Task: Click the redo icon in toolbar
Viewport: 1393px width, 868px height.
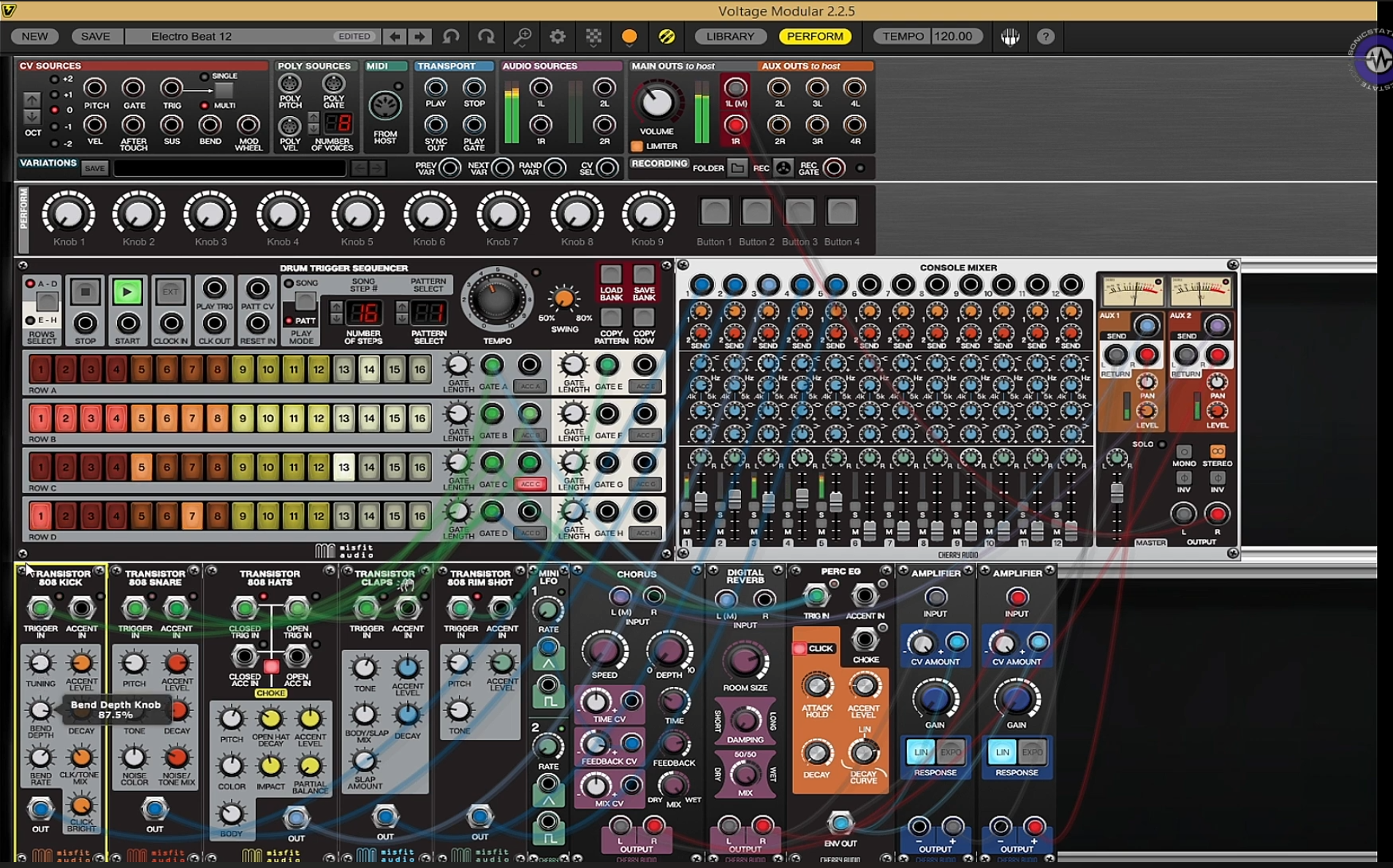Action: click(x=486, y=36)
